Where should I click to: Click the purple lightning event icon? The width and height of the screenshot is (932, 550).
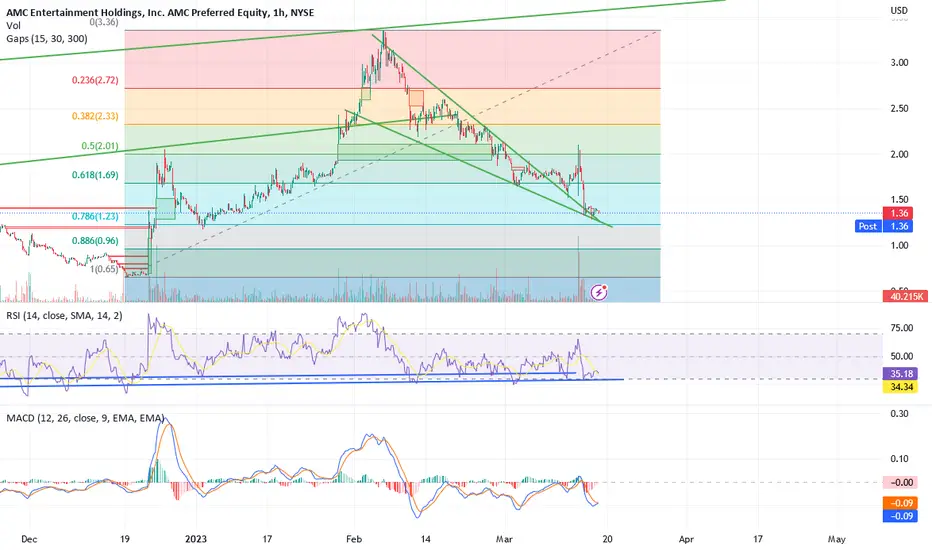[599, 292]
